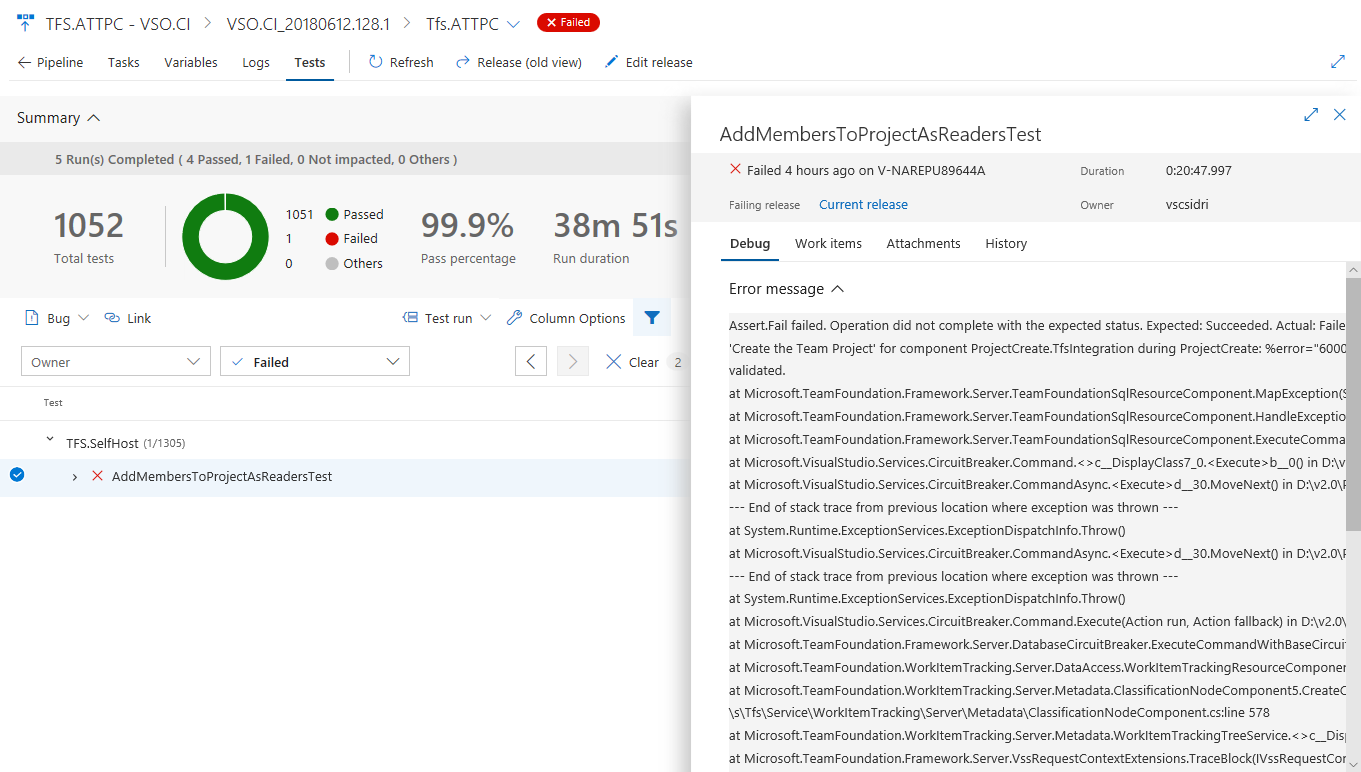
Task: Open the Variables tab
Action: [191, 62]
